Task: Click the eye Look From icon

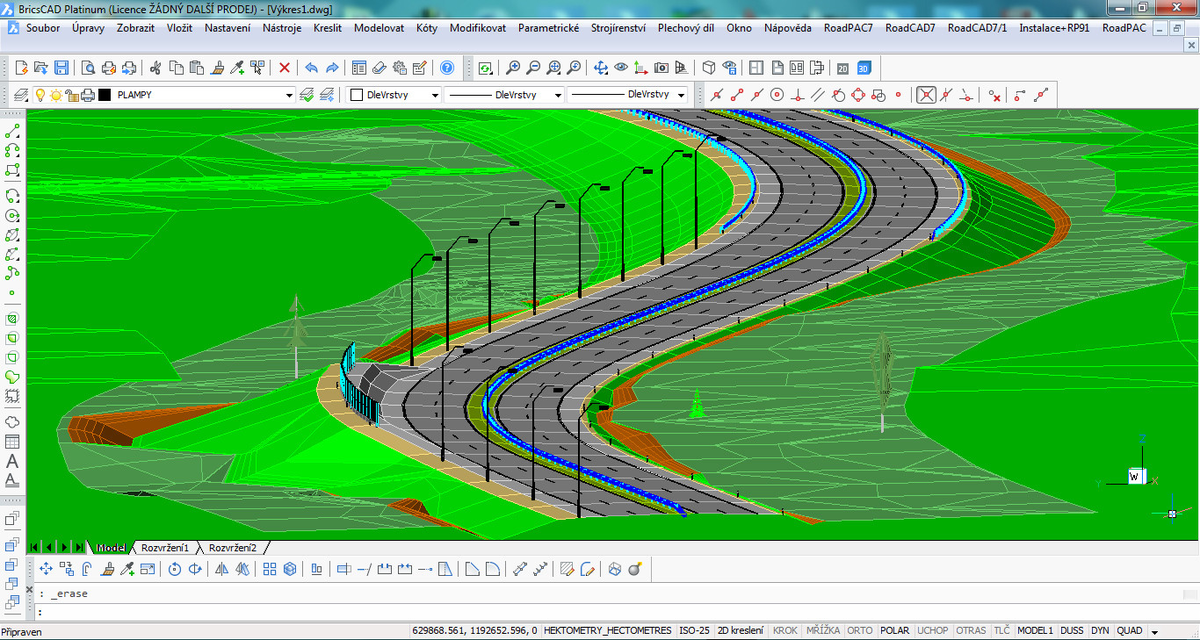Action: [x=621, y=68]
